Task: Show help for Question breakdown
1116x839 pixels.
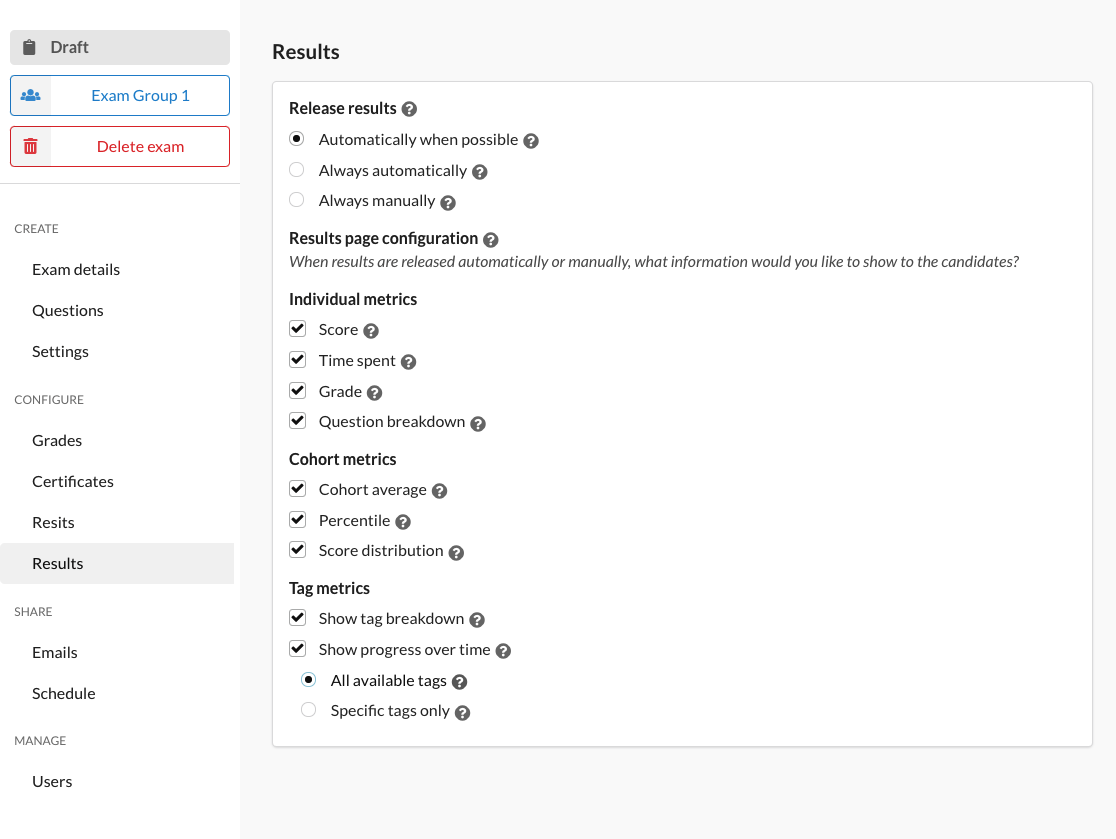Action: tap(478, 424)
